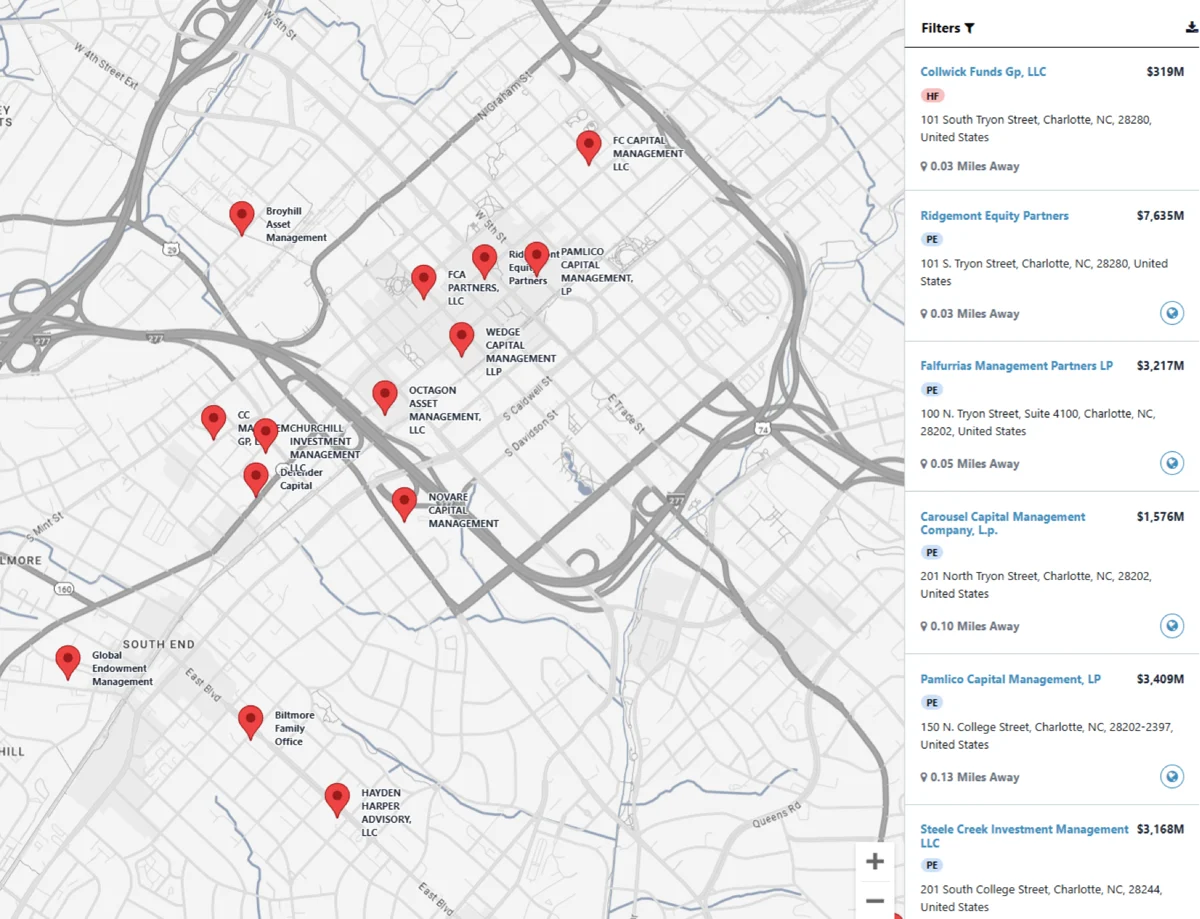The width and height of the screenshot is (1200, 919).
Task: Open the website globe for Pamlico Capital Management
Action: 1172,776
